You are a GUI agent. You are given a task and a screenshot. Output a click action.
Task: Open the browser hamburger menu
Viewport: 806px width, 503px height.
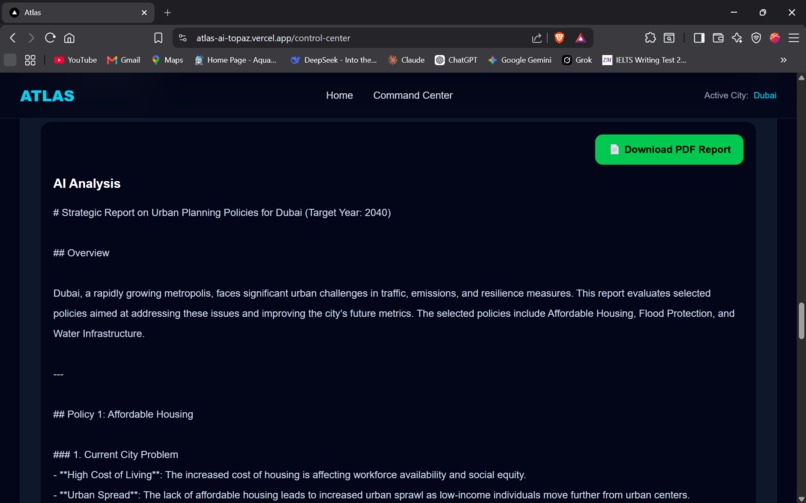pyautogui.click(x=794, y=38)
